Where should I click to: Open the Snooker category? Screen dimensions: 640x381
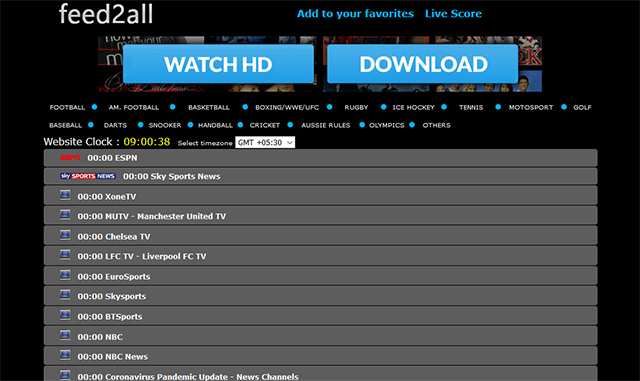click(x=165, y=125)
